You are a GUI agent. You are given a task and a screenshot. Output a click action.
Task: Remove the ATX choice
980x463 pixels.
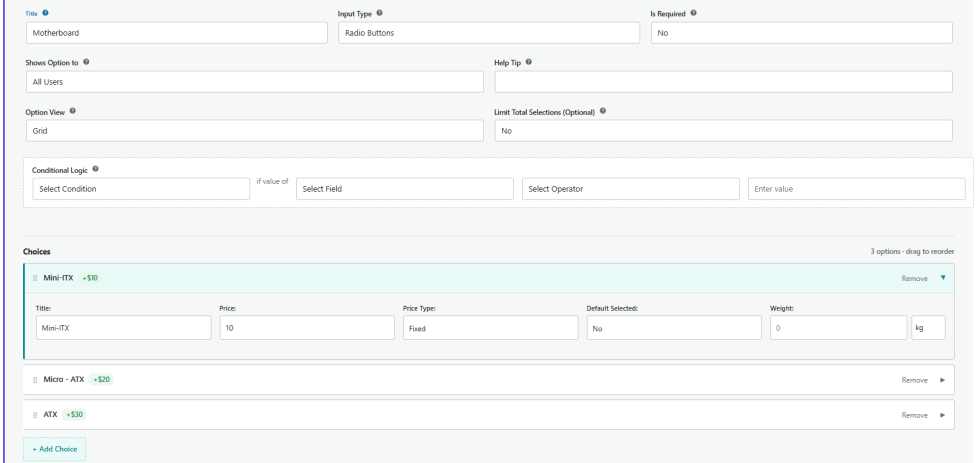tap(914, 415)
